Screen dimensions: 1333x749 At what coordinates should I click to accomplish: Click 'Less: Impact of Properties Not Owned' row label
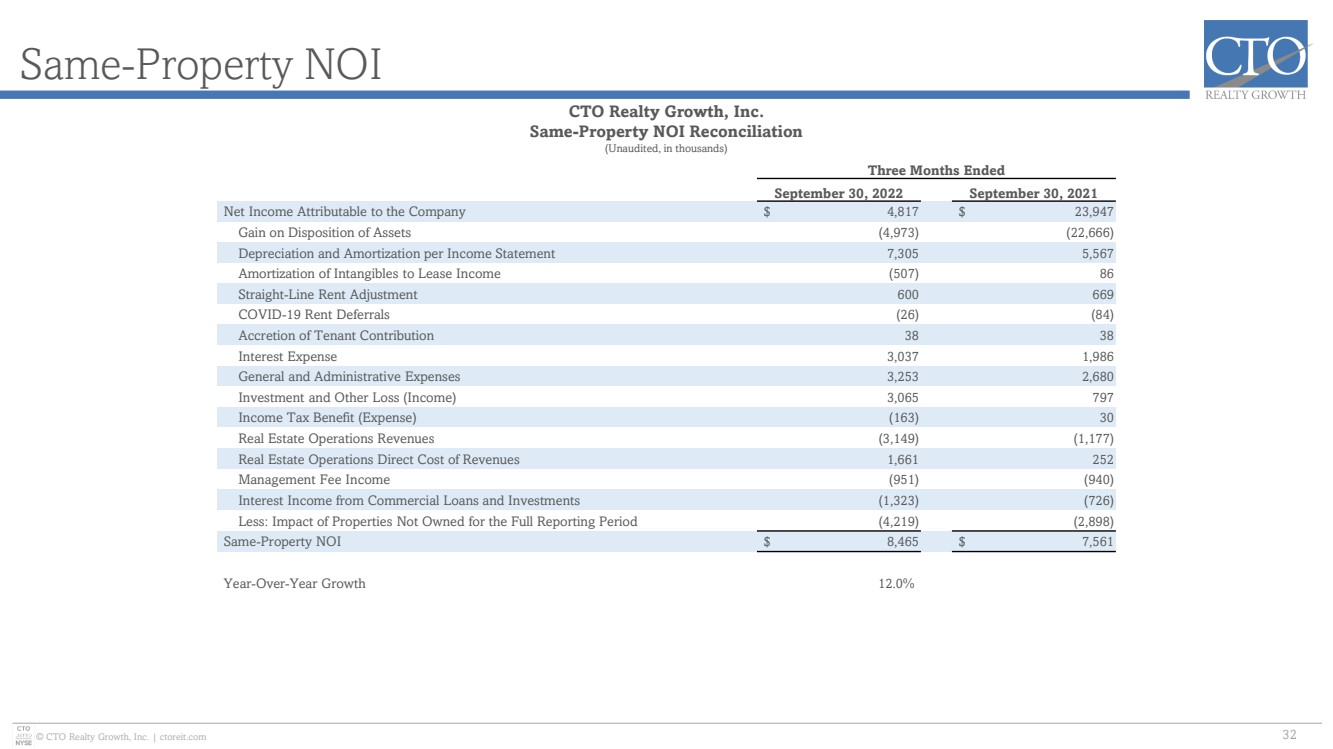[x=437, y=521]
